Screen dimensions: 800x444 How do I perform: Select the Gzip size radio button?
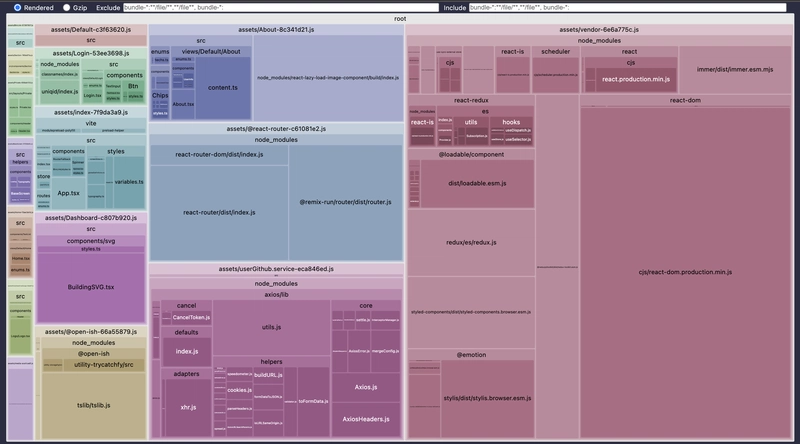(x=67, y=7)
